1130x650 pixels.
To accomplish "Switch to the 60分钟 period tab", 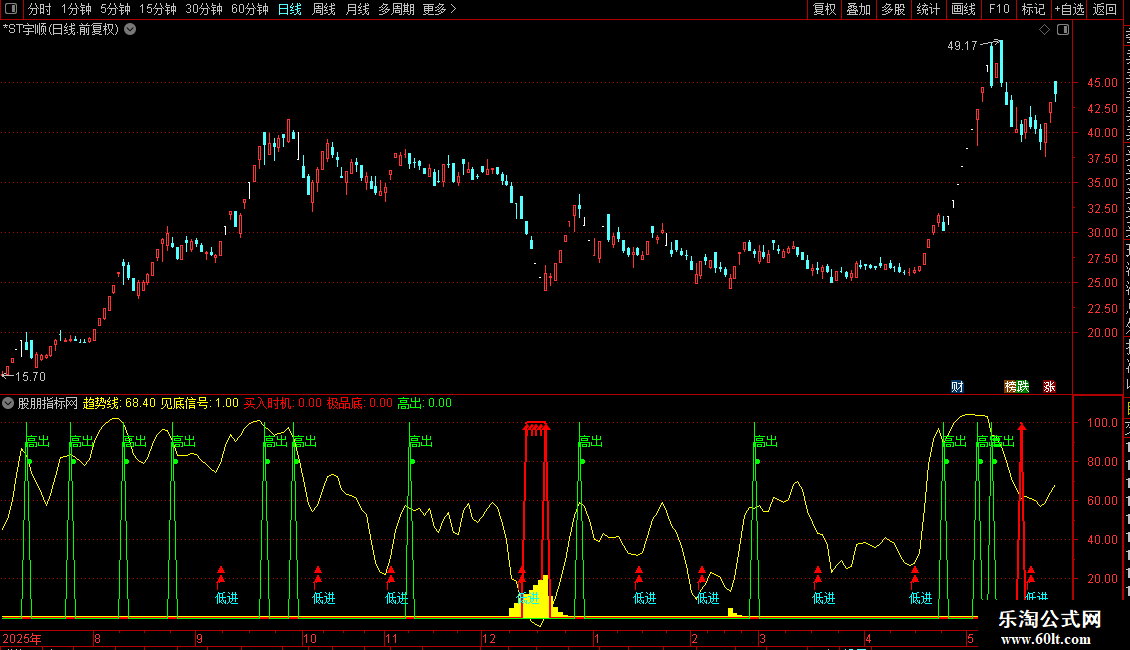I will coord(250,9).
